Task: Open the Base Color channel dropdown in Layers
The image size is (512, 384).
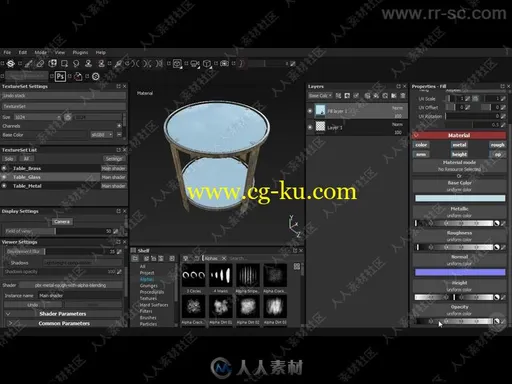Action: pos(320,96)
